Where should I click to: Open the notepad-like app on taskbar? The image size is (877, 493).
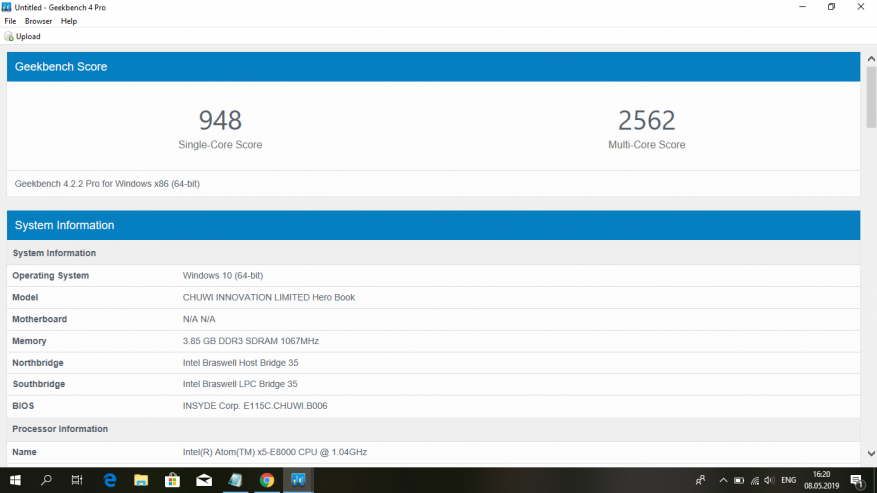click(235, 480)
